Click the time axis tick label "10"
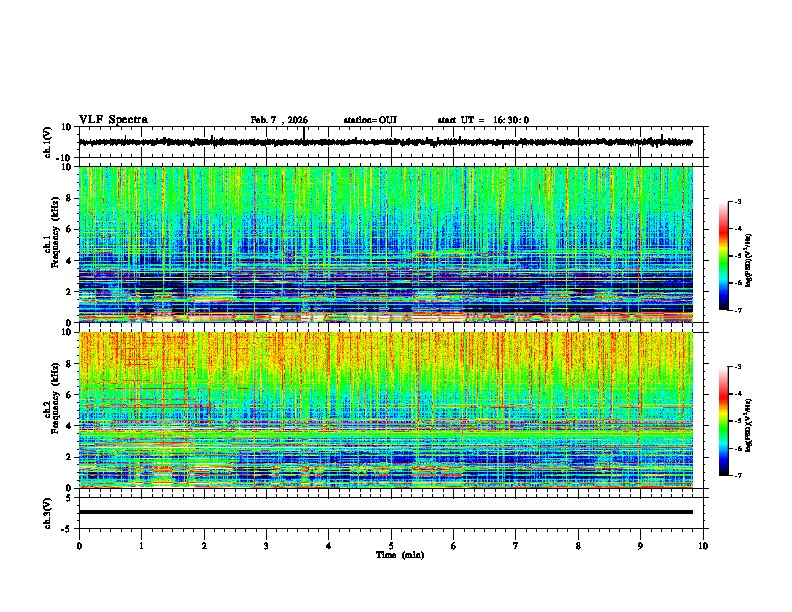The width and height of the screenshot is (792, 612). click(703, 546)
